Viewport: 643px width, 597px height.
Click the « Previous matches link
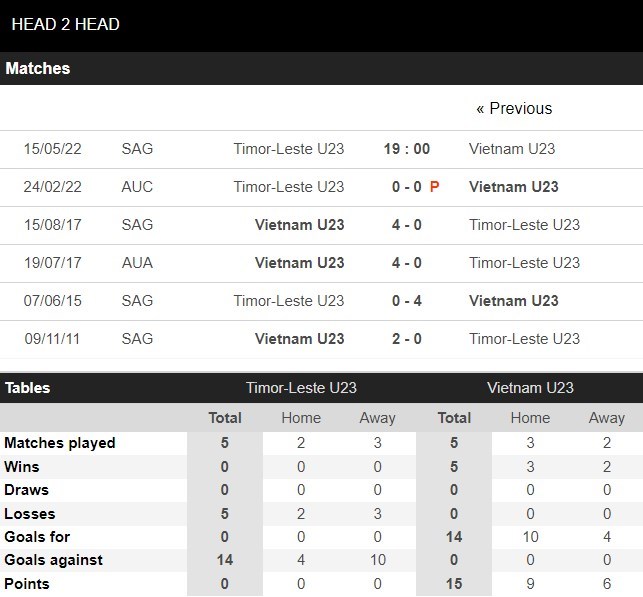coord(514,109)
